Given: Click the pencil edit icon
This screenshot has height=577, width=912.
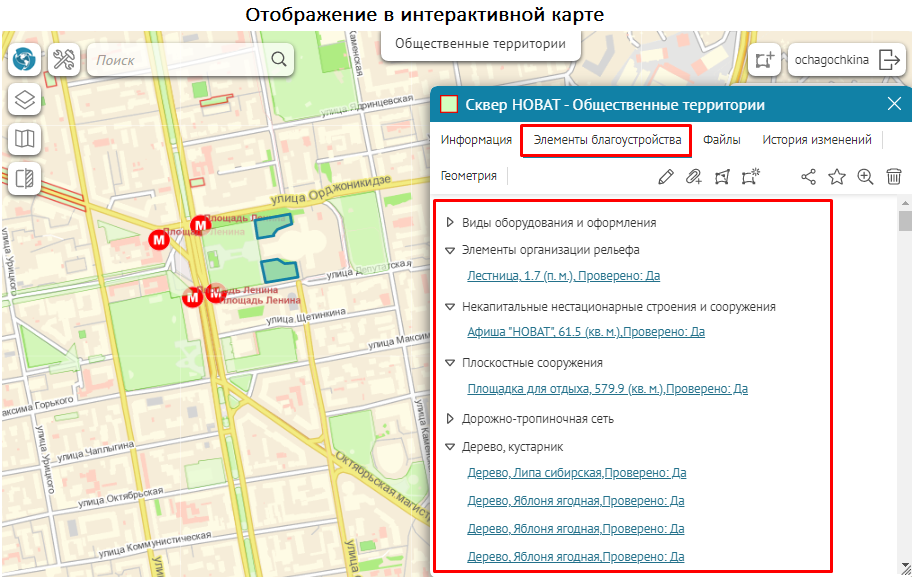Looking at the screenshot, I should tap(666, 177).
